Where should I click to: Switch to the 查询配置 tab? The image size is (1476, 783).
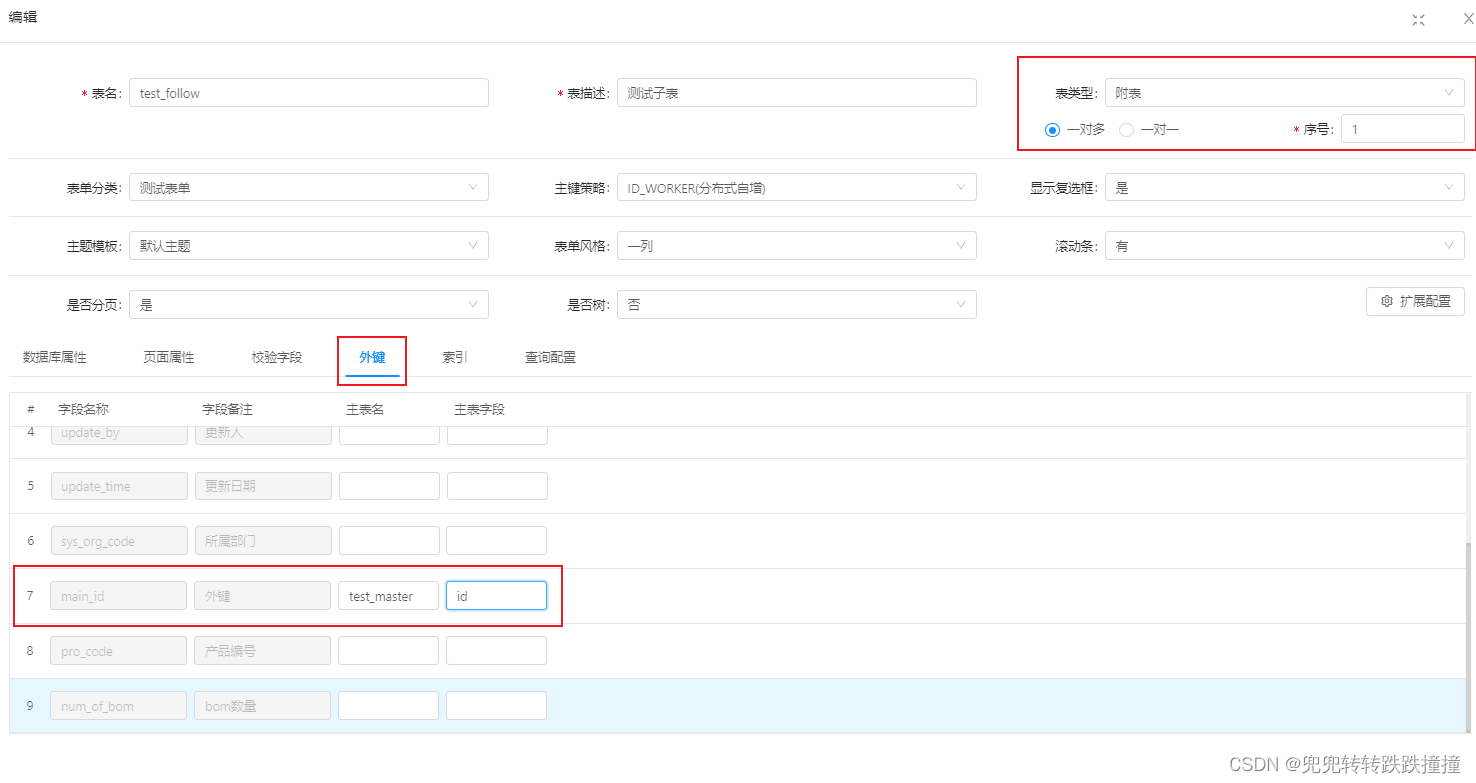tap(550, 357)
